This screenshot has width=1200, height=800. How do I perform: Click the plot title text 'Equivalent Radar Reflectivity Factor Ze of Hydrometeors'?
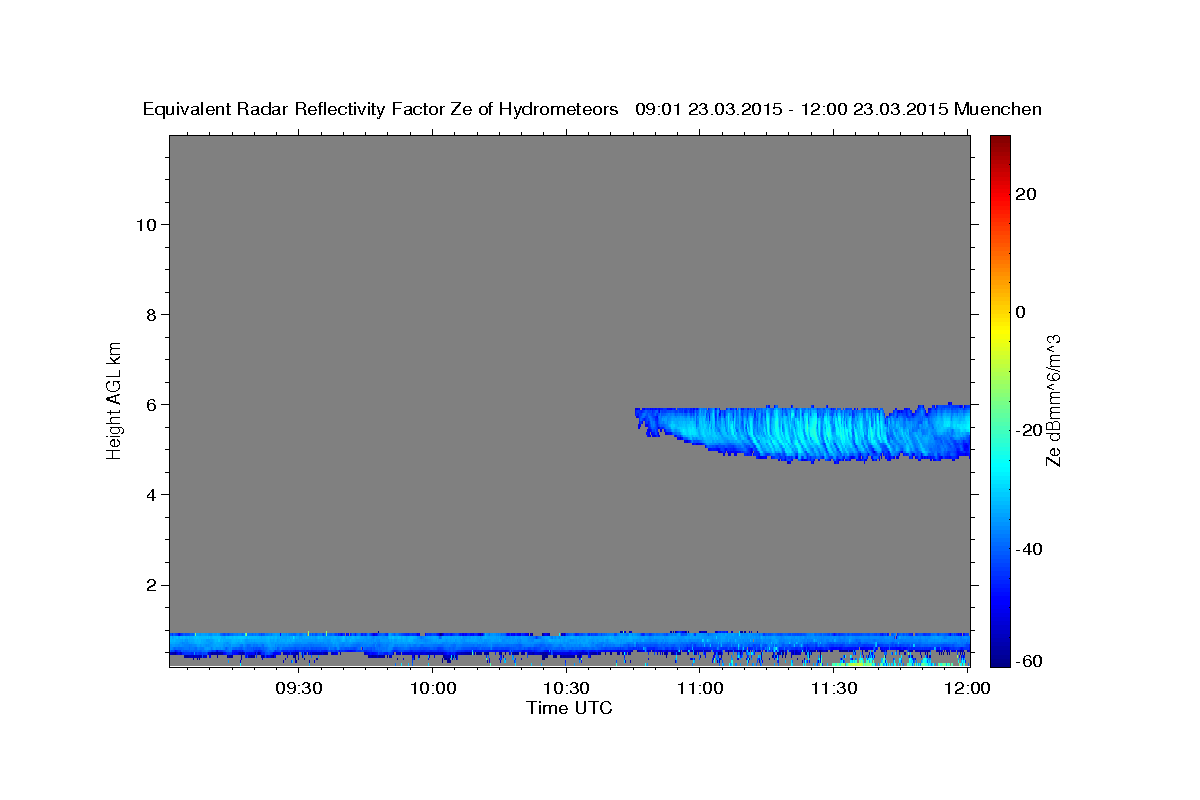click(381, 110)
